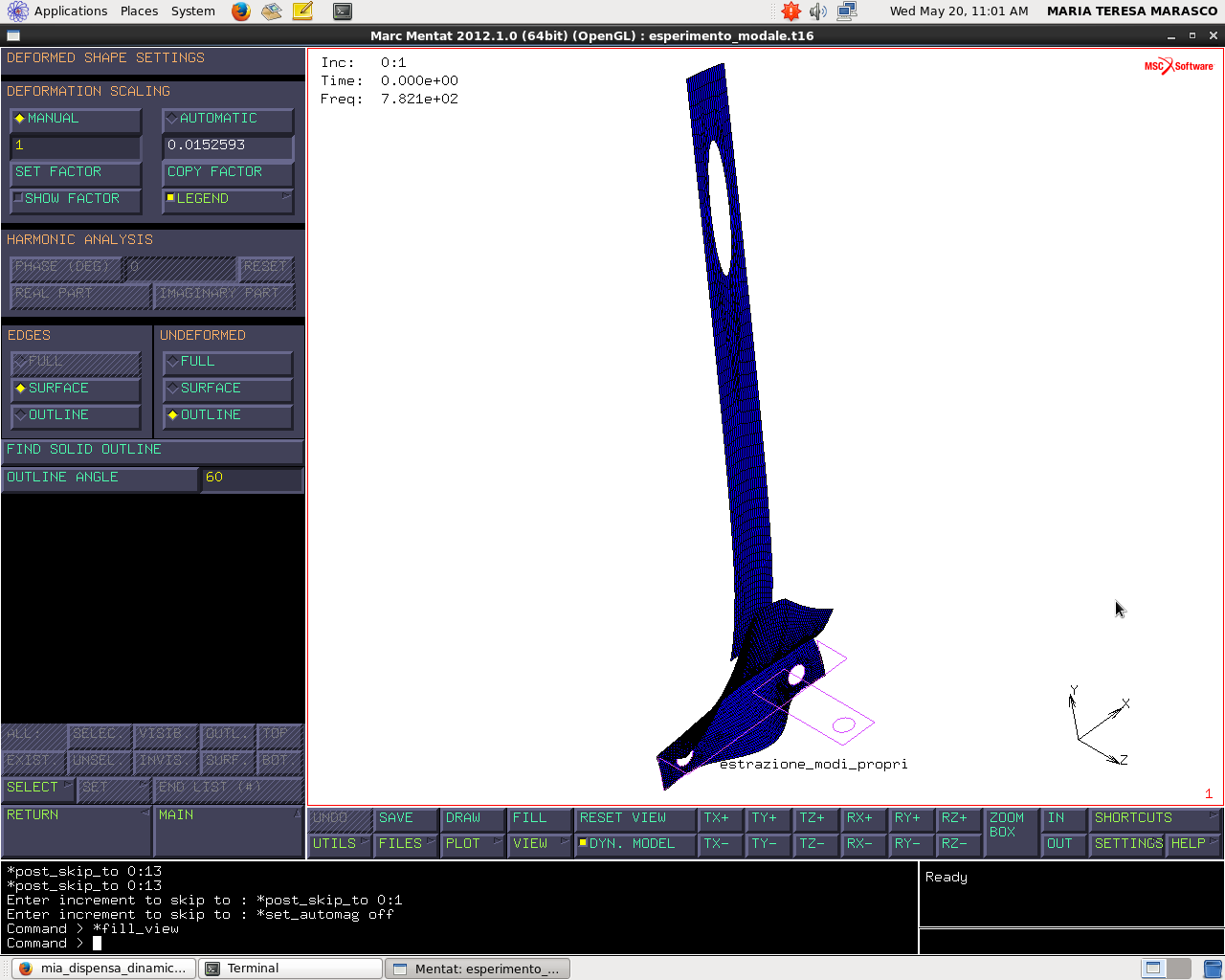
Task: Open the mail client panel icon
Action: 272,11
